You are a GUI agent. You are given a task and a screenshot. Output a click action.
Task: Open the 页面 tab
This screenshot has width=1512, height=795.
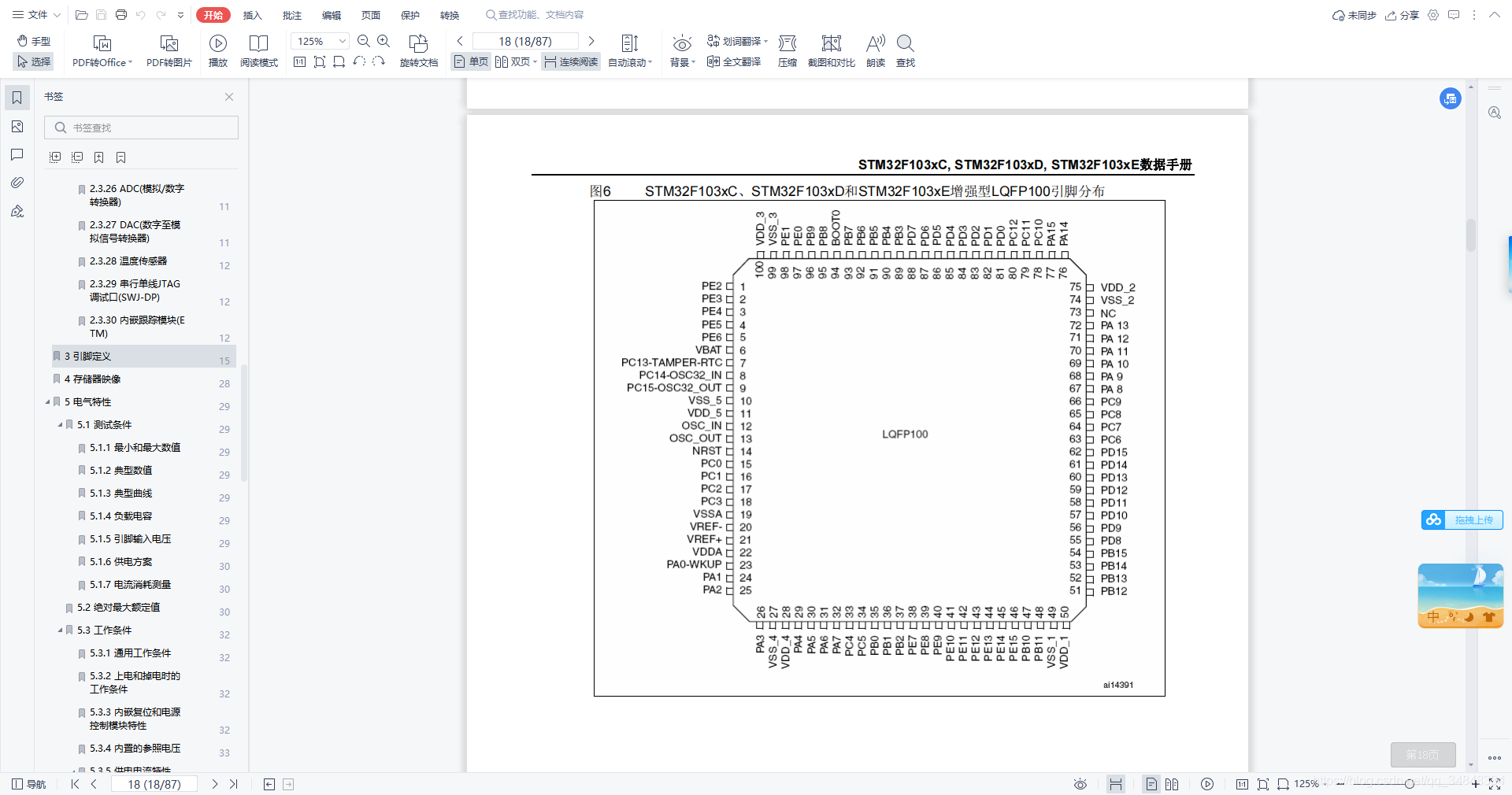tap(371, 15)
